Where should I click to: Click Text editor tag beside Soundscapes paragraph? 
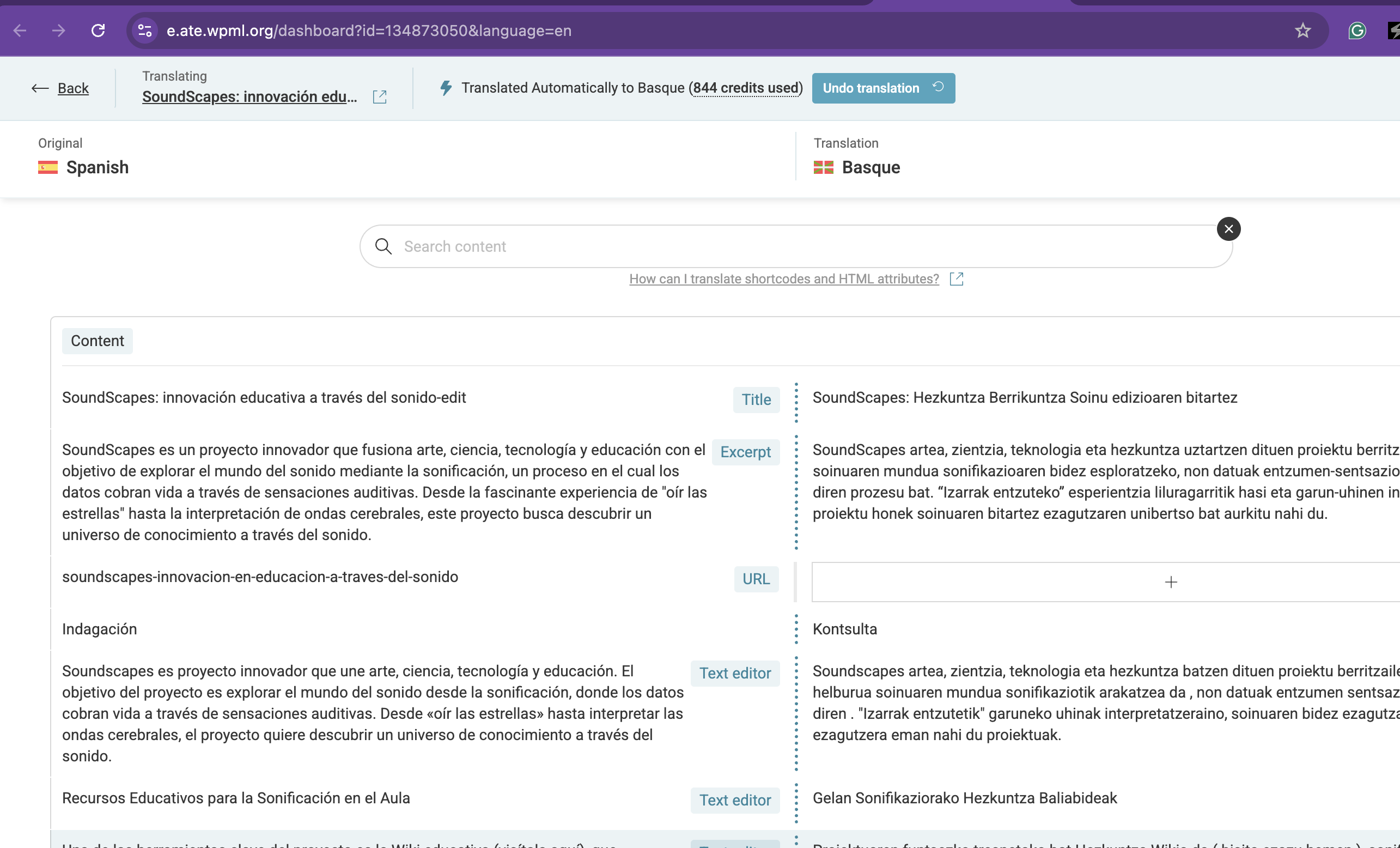[x=735, y=673]
